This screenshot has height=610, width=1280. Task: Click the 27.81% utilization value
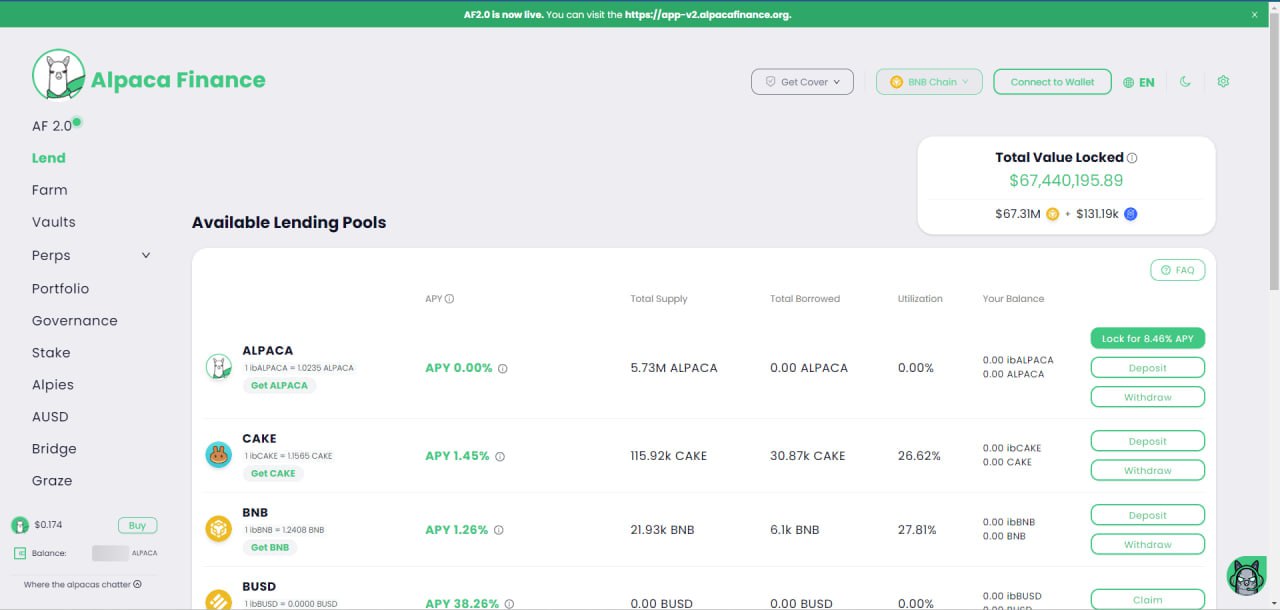[917, 530]
